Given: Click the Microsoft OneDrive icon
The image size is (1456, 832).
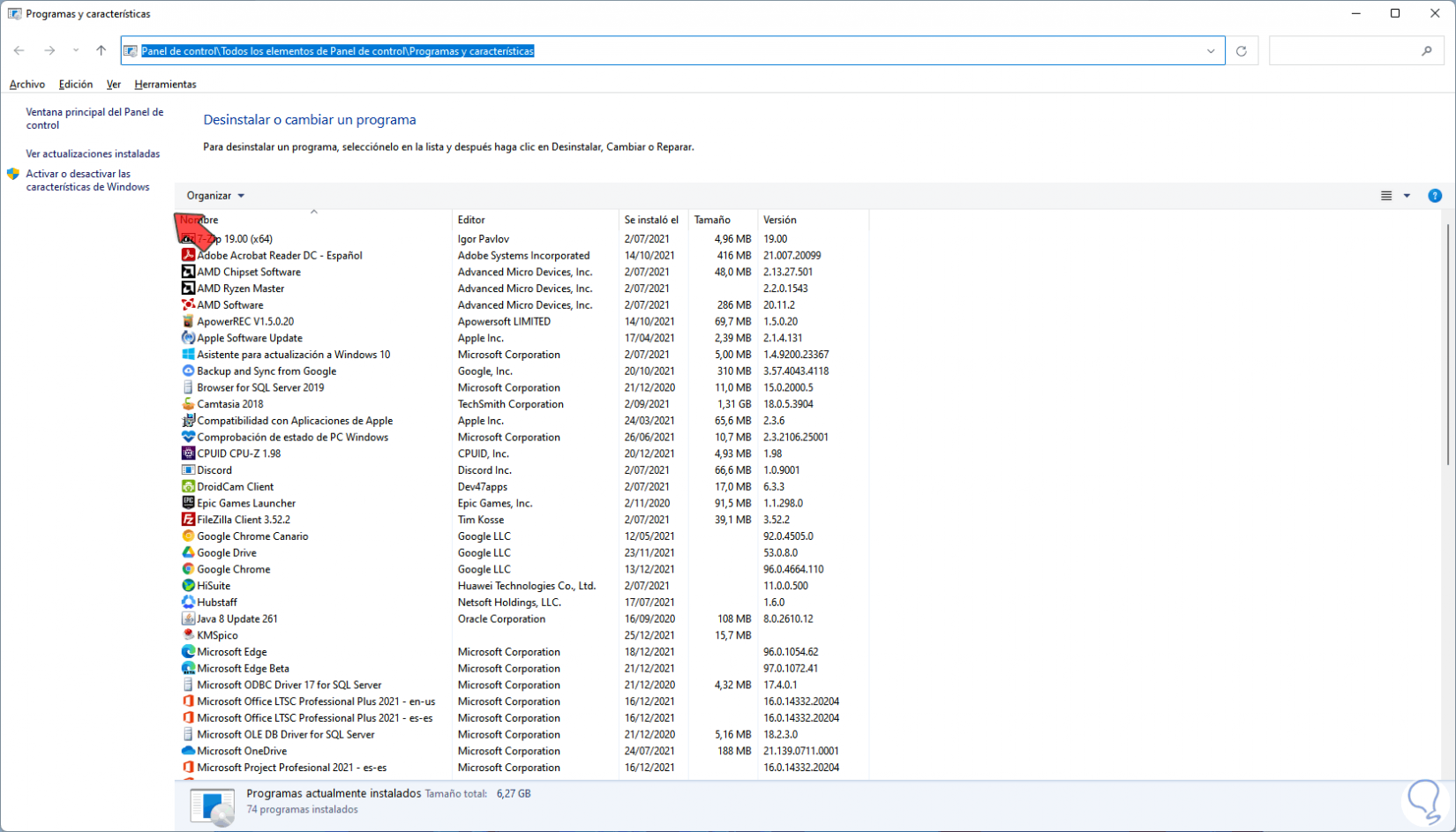Looking at the screenshot, I should (x=188, y=752).
